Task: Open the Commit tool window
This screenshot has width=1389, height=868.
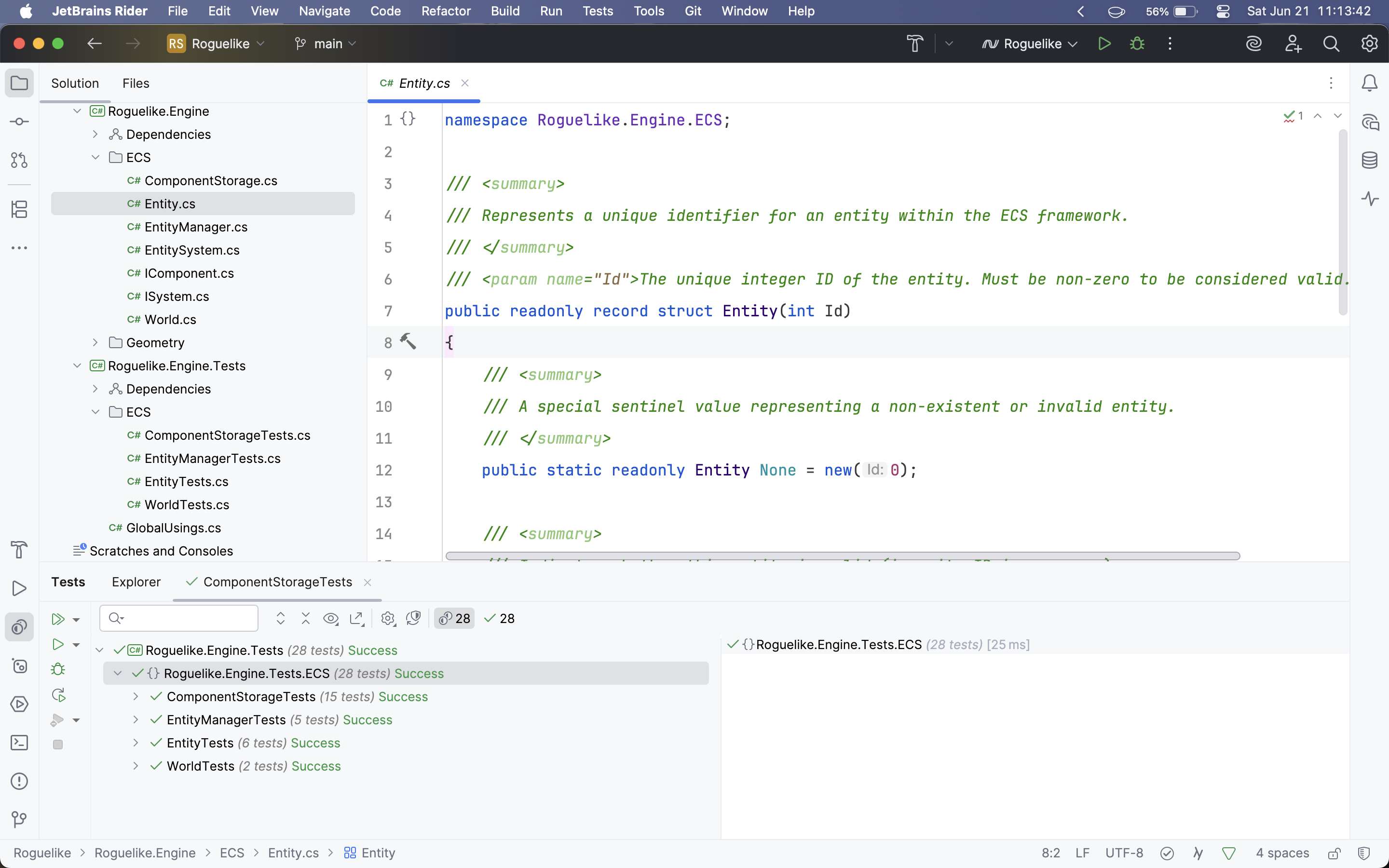Action: (19, 122)
